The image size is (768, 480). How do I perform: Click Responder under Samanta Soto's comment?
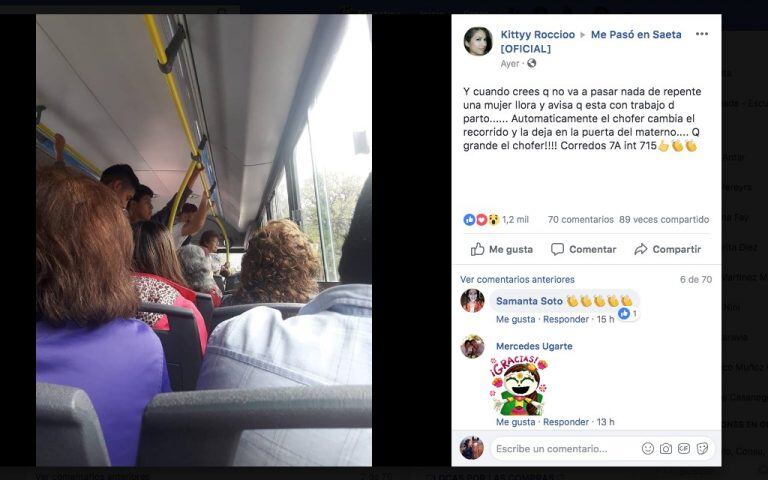pyautogui.click(x=566, y=319)
